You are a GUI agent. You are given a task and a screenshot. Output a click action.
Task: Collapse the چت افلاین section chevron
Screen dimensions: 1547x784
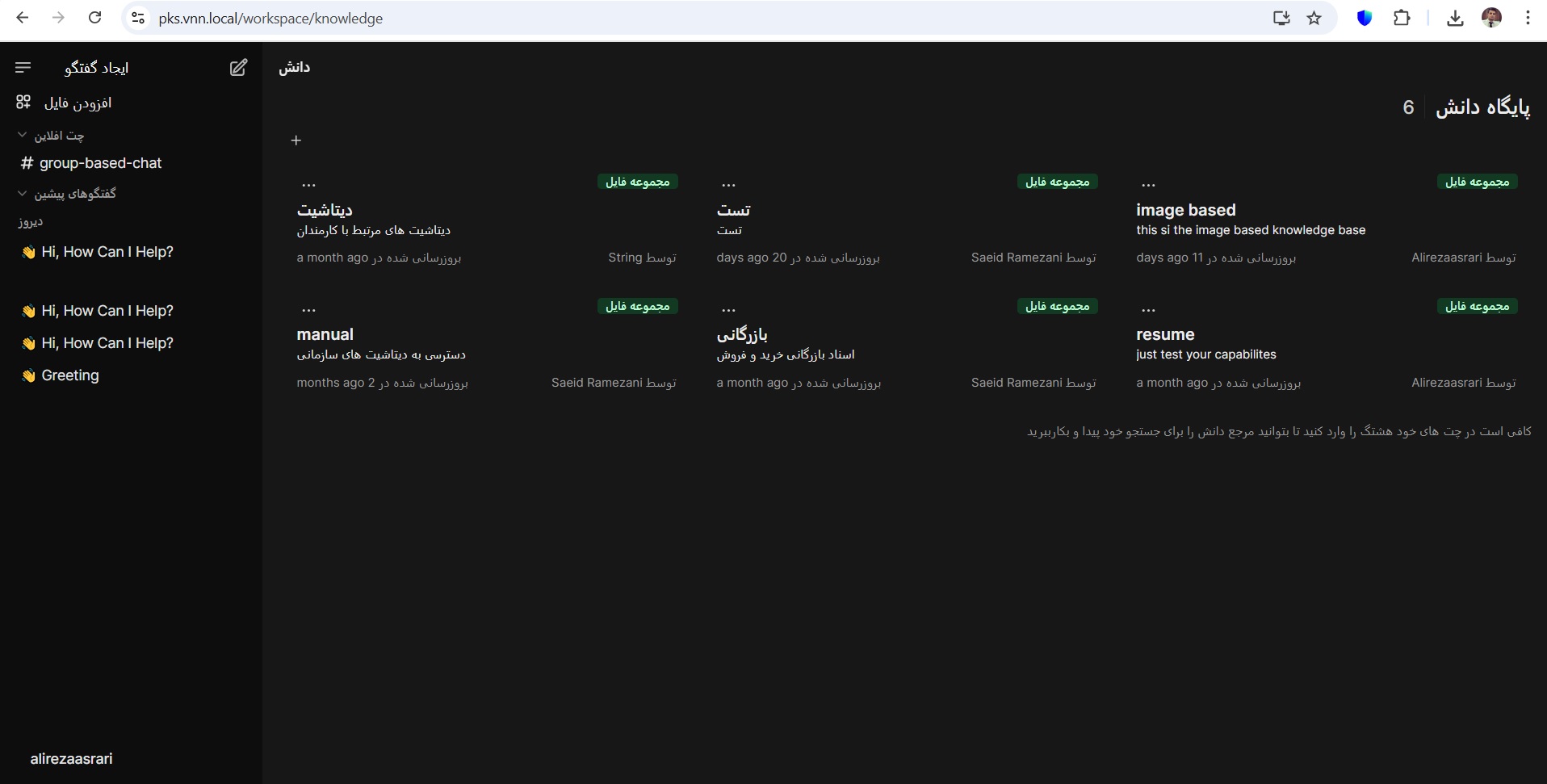23,135
